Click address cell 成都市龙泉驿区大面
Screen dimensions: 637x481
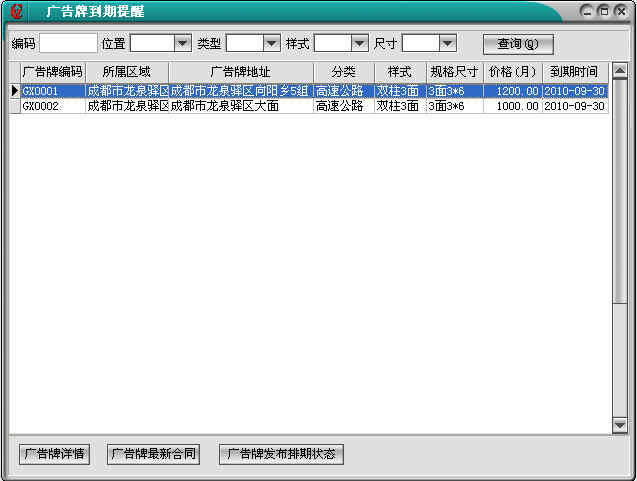241,106
